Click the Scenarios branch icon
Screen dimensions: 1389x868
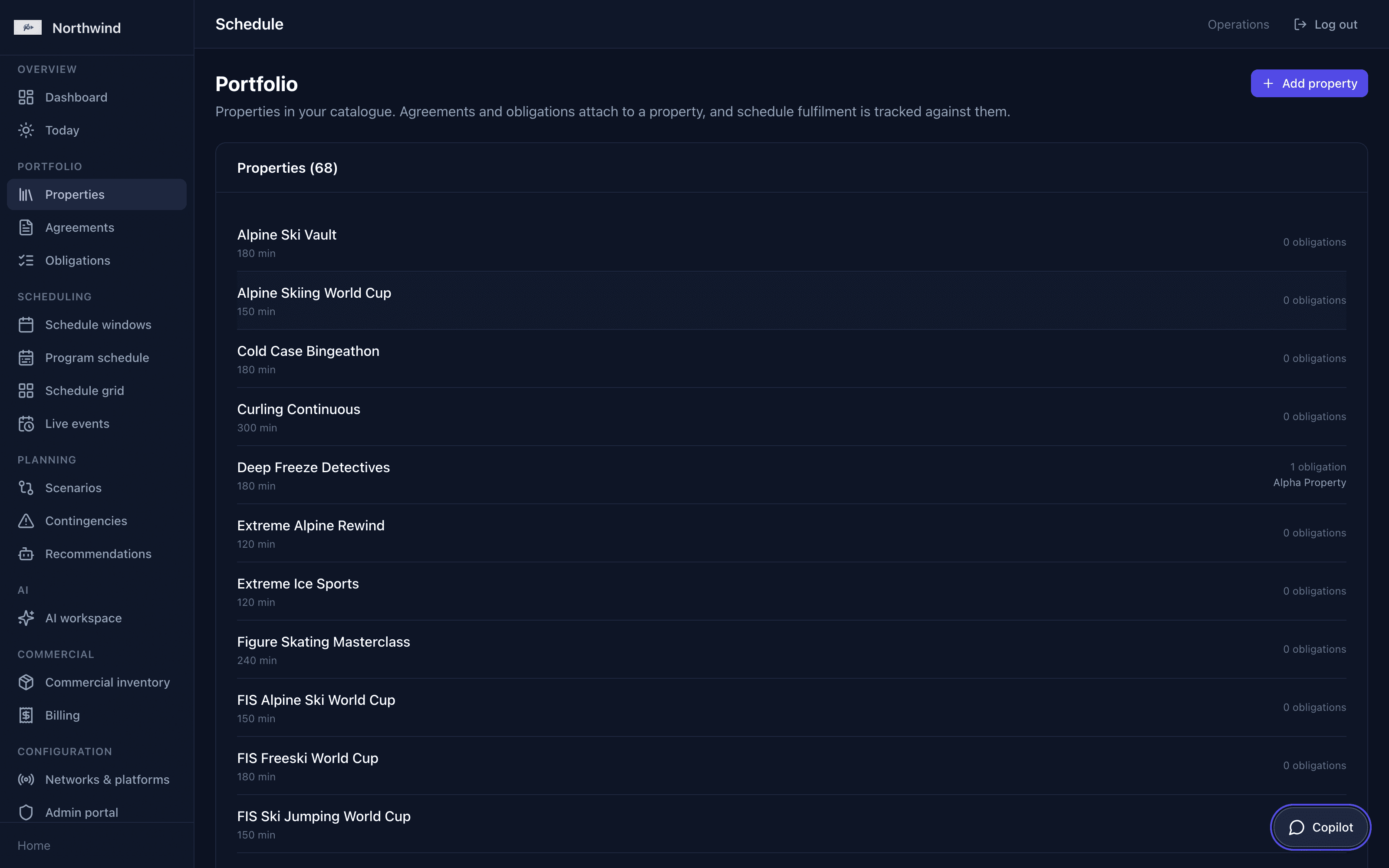click(x=26, y=488)
